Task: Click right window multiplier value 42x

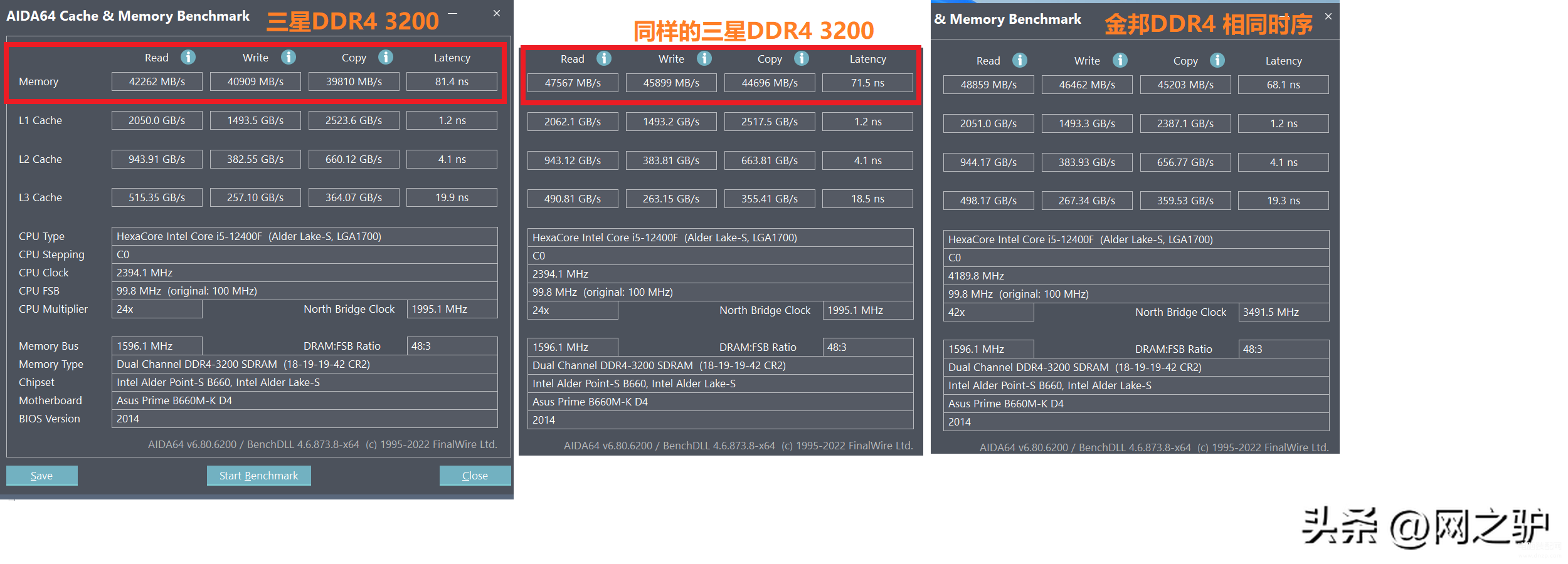Action: [988, 312]
